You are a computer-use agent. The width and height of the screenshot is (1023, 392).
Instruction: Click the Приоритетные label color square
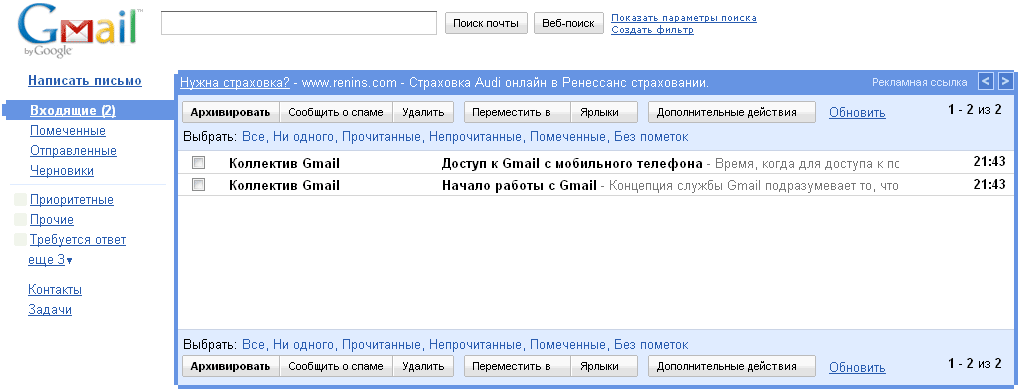click(x=20, y=200)
